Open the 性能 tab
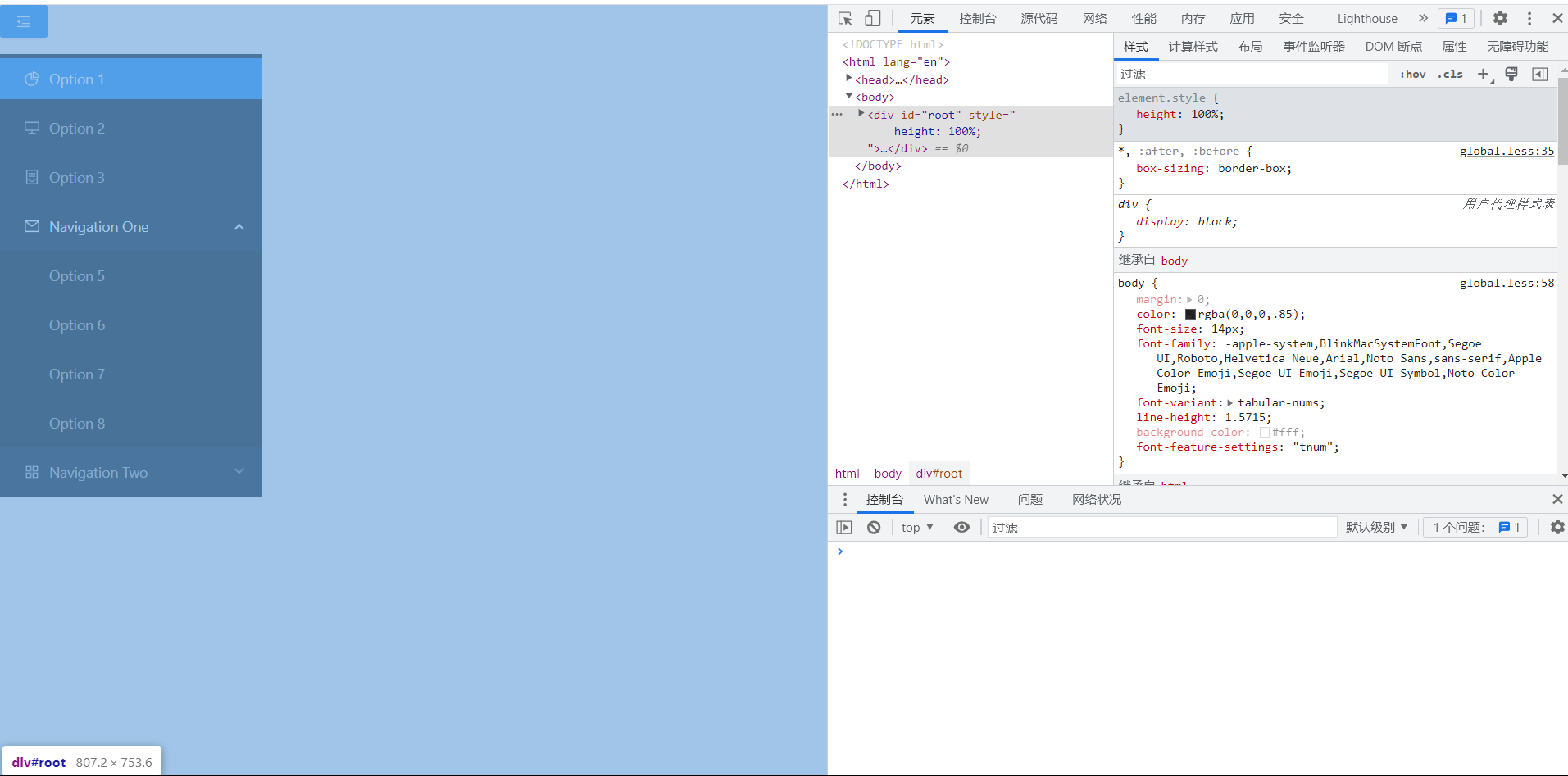This screenshot has height=776, width=1568. [1143, 18]
